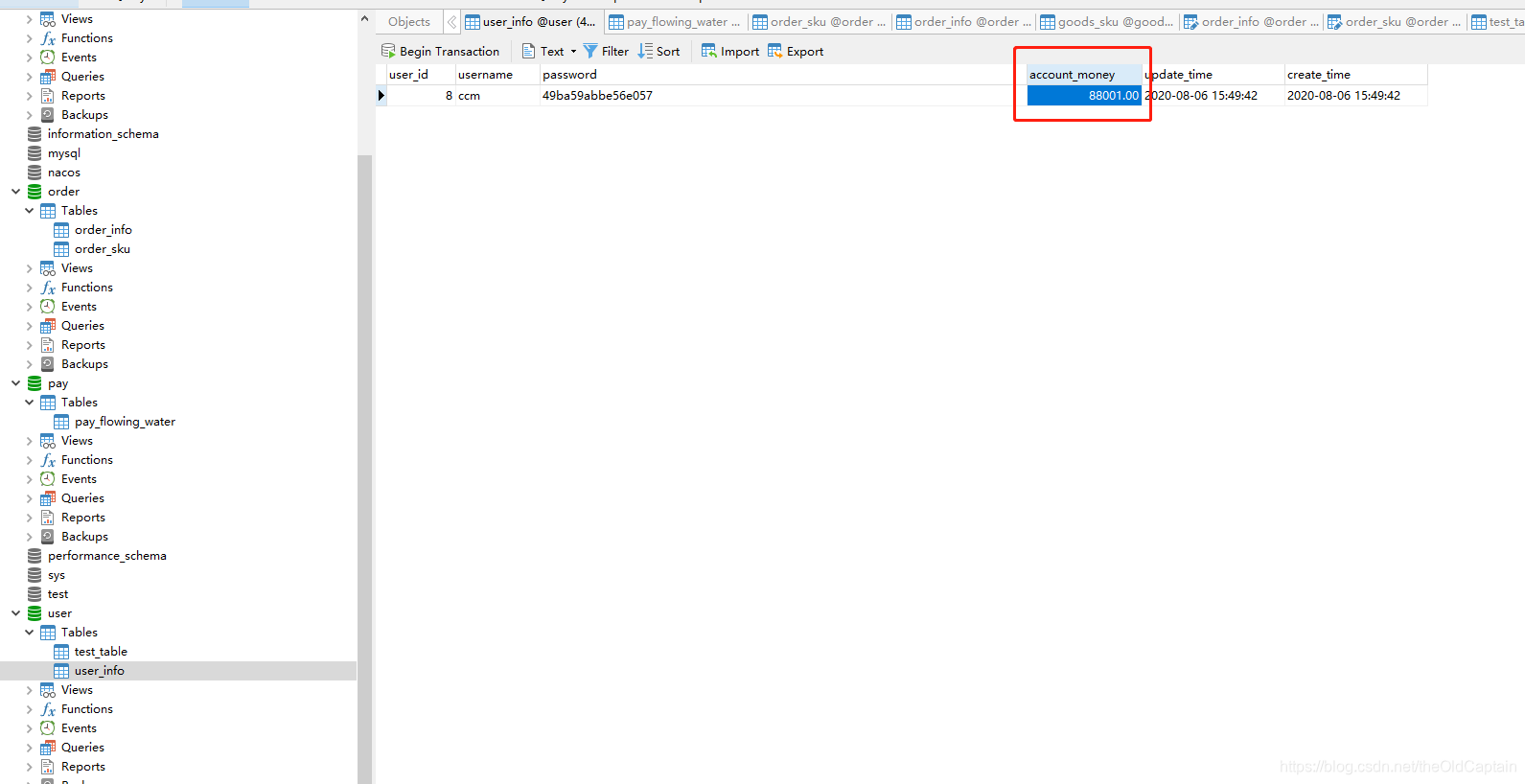
Task: Click the Begin Transaction button label
Action: pyautogui.click(x=450, y=52)
